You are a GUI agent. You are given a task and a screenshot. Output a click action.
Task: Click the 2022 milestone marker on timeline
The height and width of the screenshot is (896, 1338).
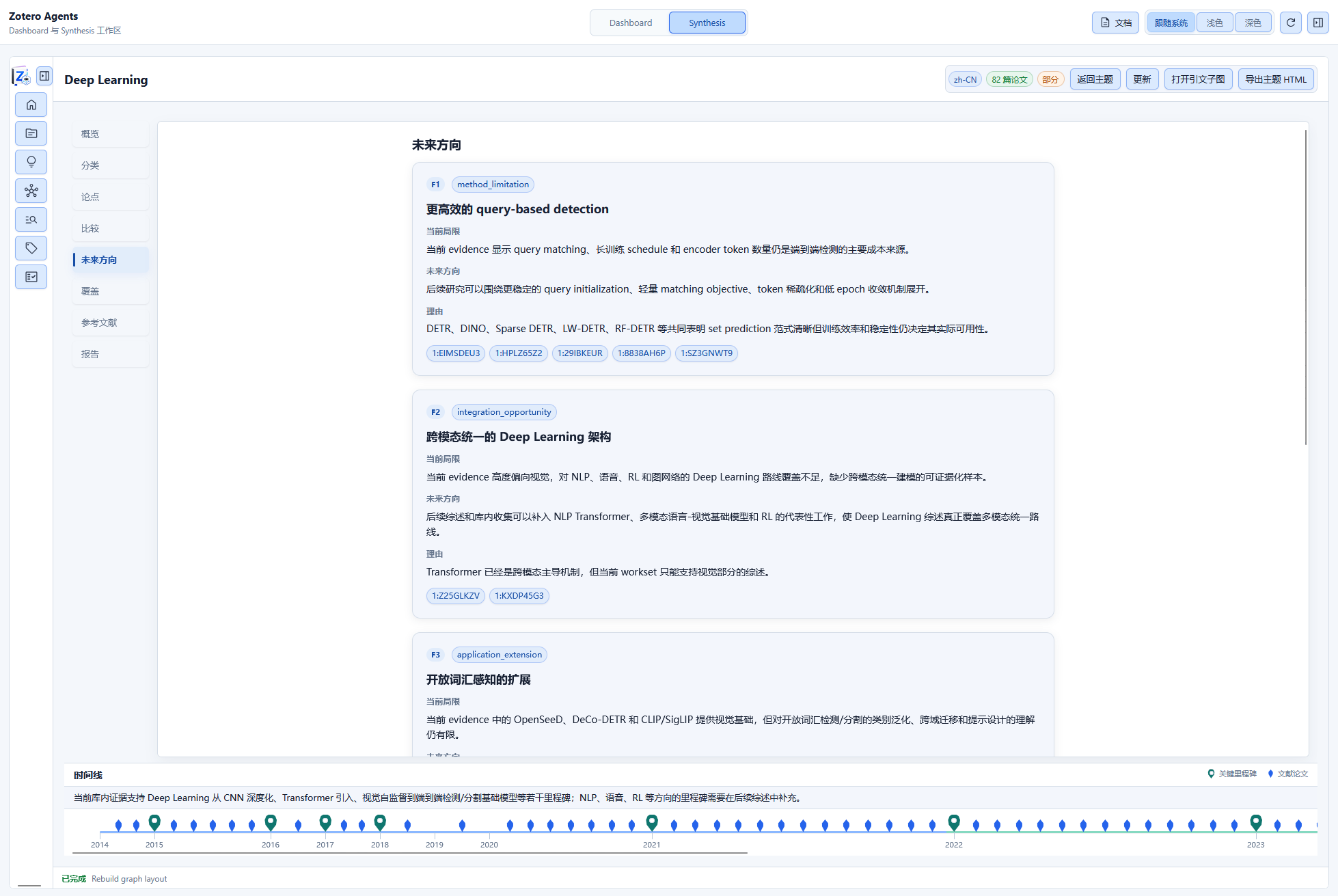[x=954, y=822]
